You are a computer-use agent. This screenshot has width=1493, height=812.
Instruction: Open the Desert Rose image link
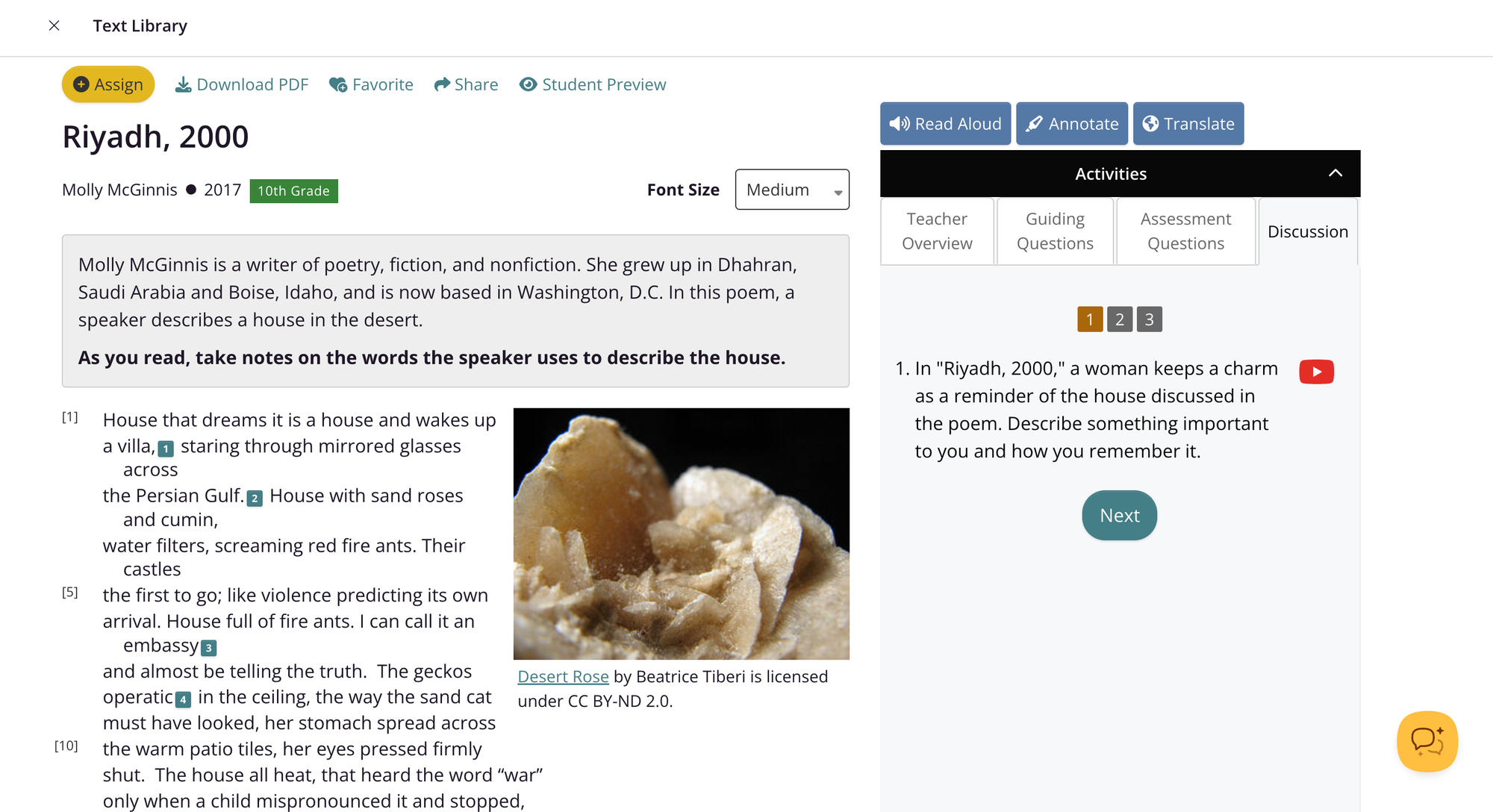(x=563, y=676)
